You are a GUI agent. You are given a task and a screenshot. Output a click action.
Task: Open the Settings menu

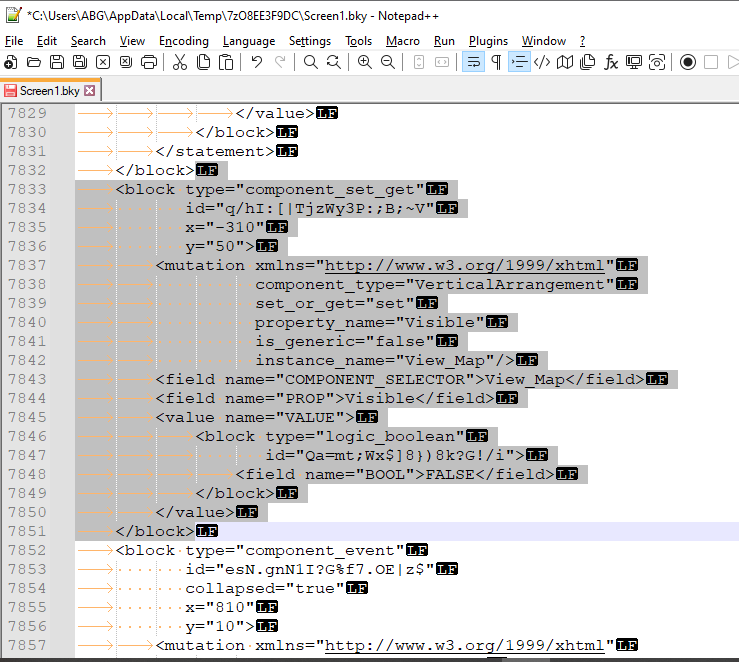coord(310,41)
